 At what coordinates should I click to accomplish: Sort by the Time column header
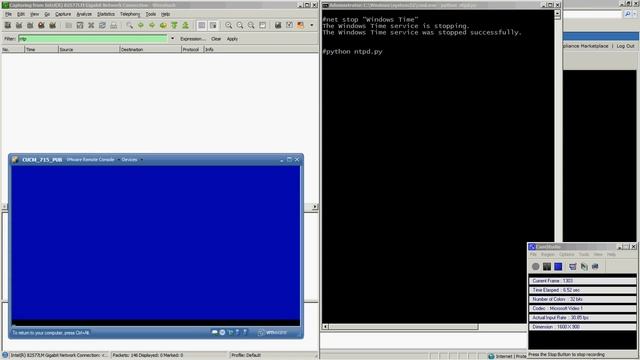coord(41,49)
